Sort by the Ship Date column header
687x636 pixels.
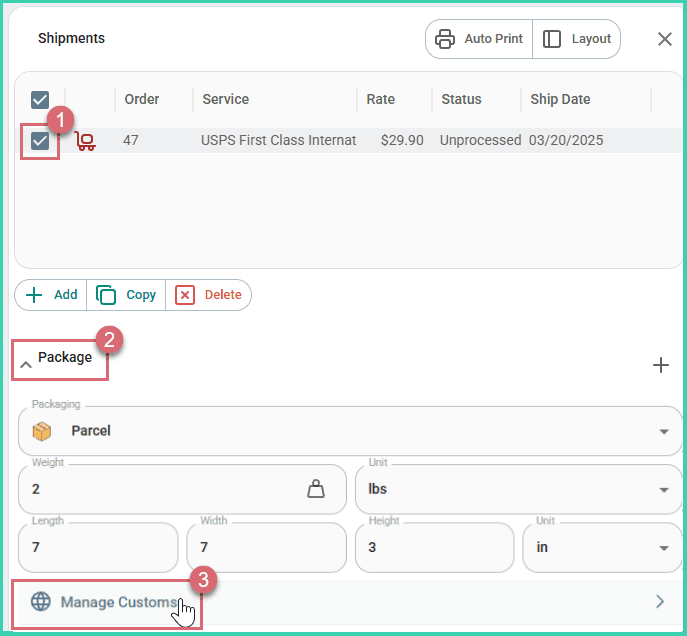(560, 100)
